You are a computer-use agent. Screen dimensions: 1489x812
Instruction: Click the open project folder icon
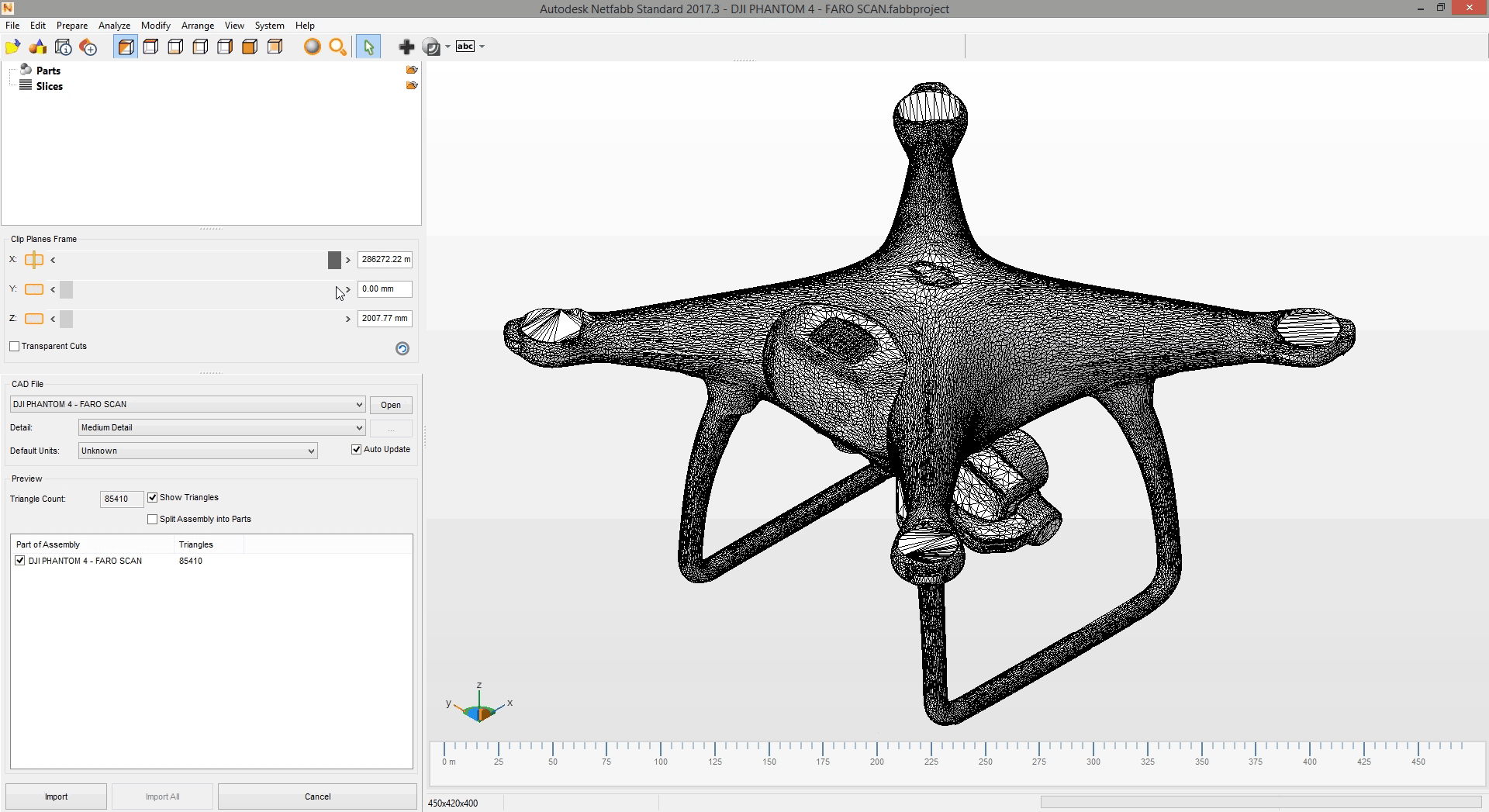[12, 47]
